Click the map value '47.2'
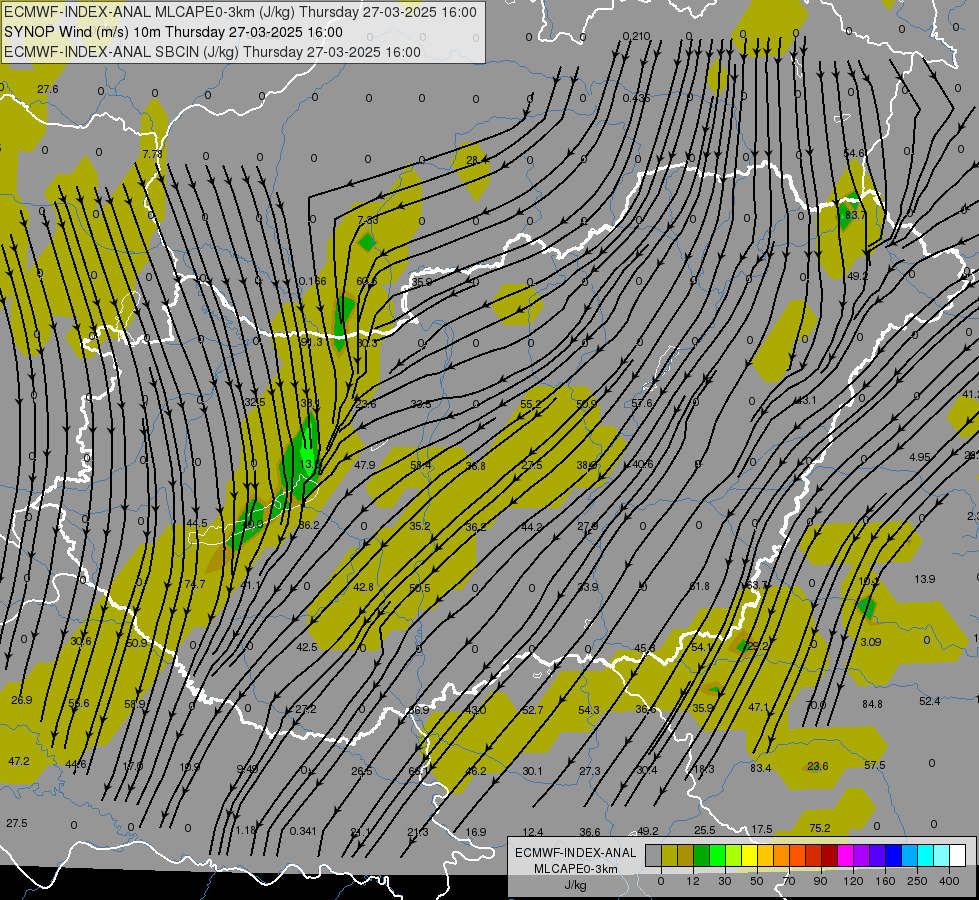 click(x=19, y=761)
